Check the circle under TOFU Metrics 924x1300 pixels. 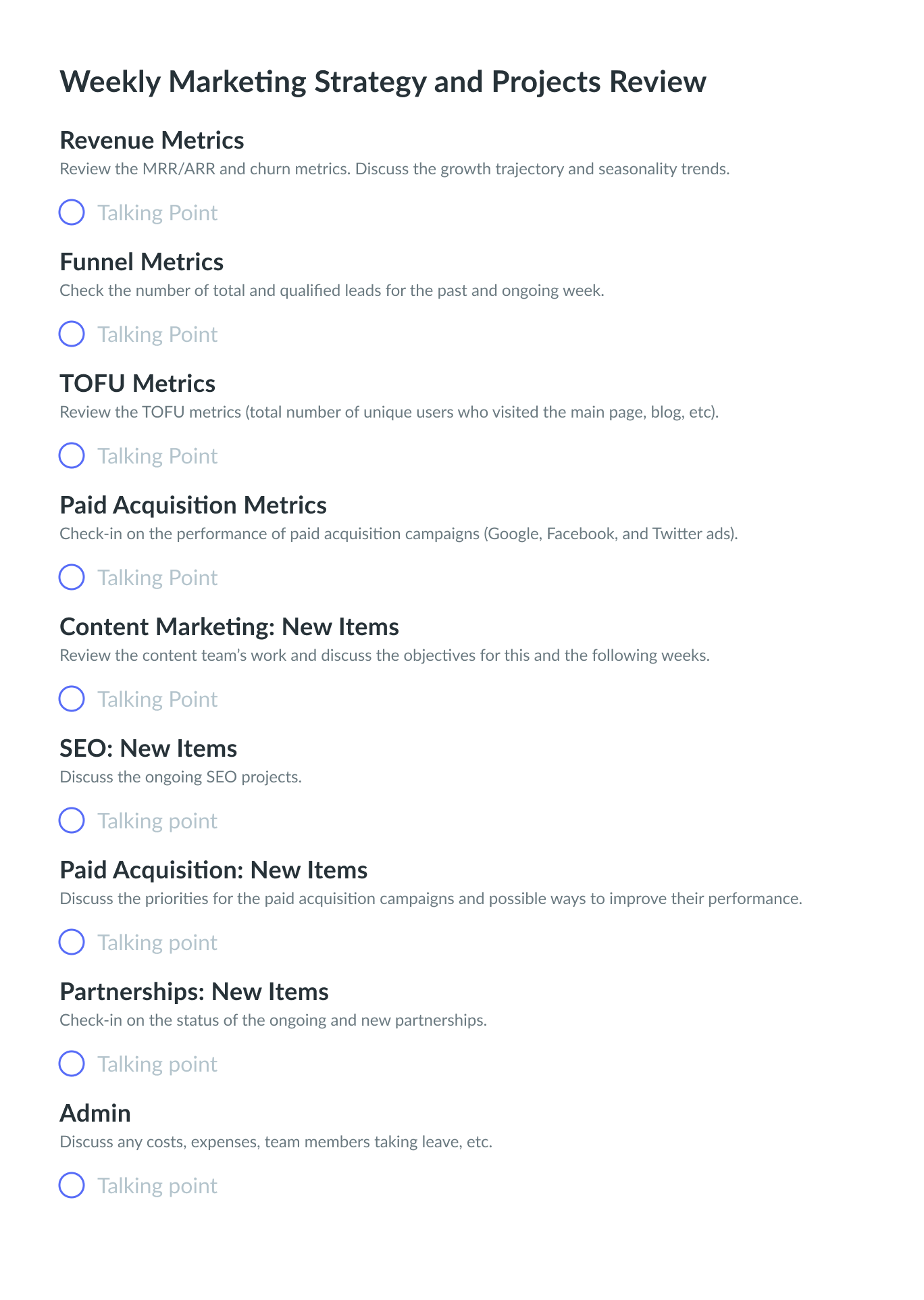click(x=72, y=455)
